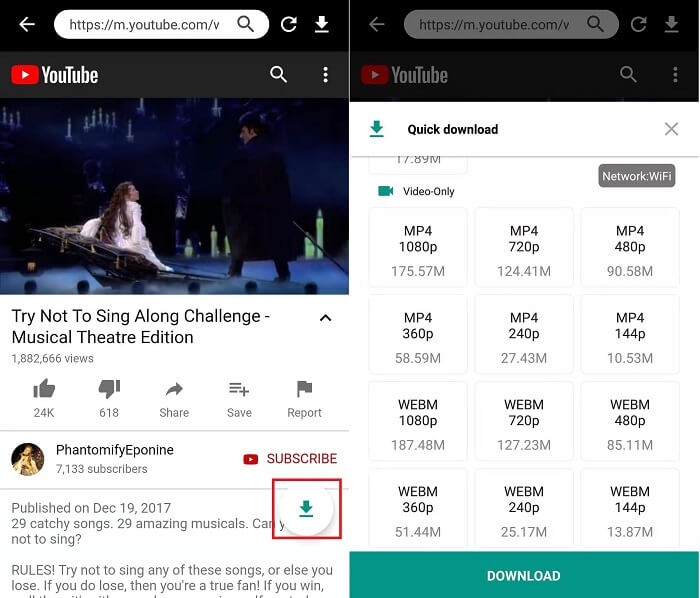Open the PhantomifyEponine channel name

[115, 450]
